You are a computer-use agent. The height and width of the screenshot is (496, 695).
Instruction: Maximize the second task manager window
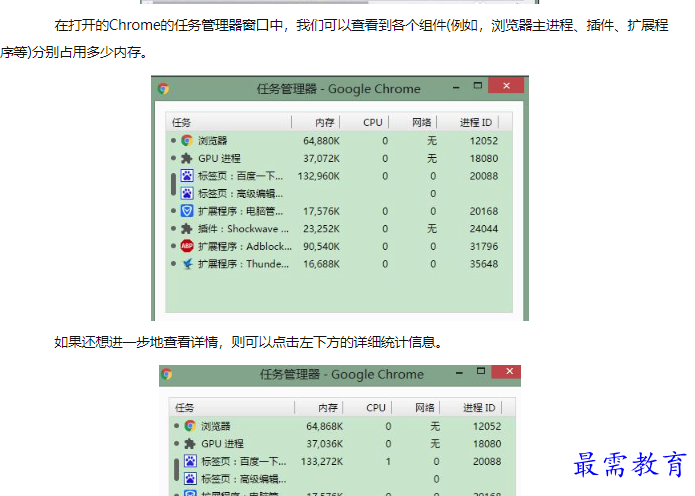480,371
